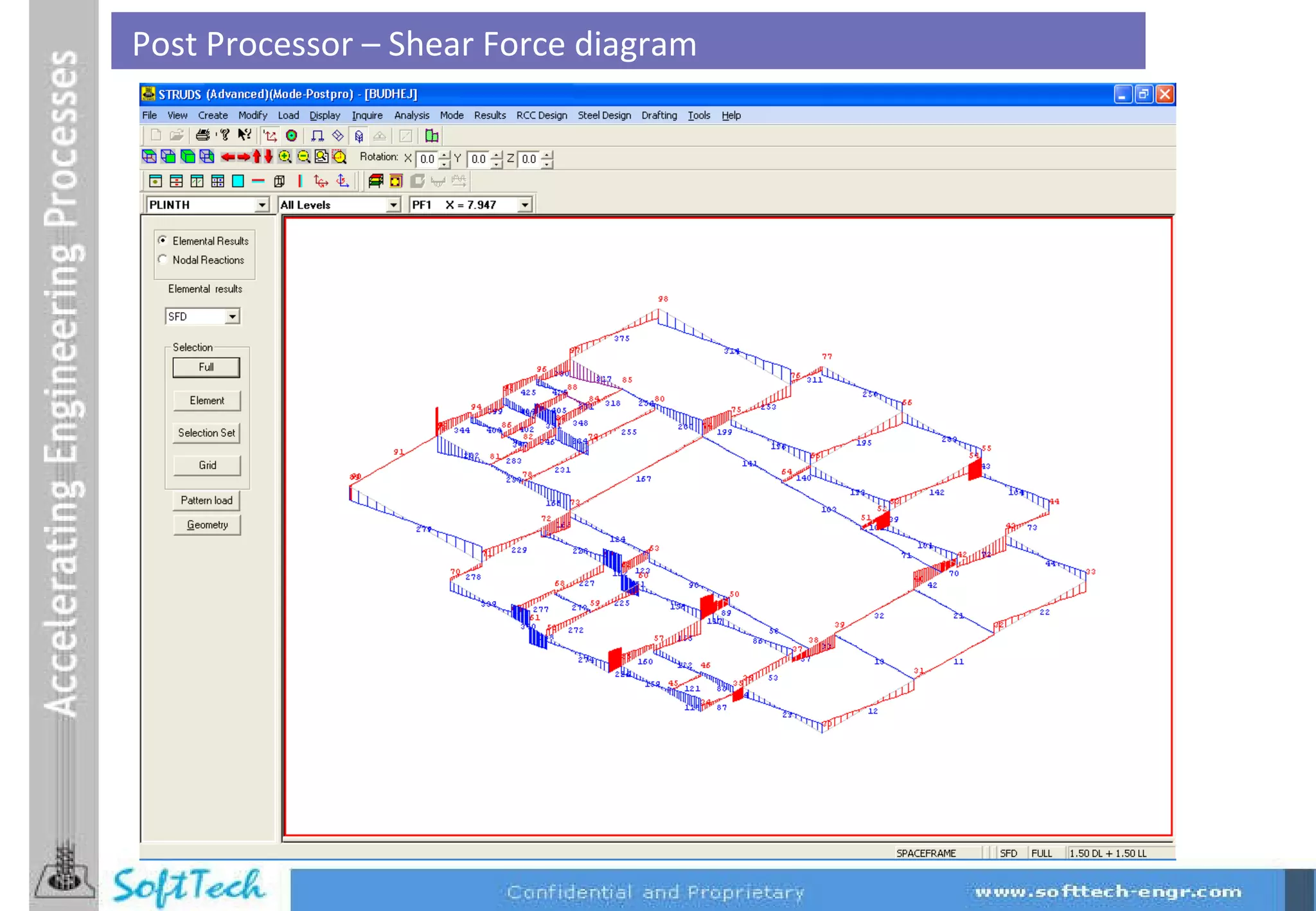Select the fully green solid cube view

[188, 157]
